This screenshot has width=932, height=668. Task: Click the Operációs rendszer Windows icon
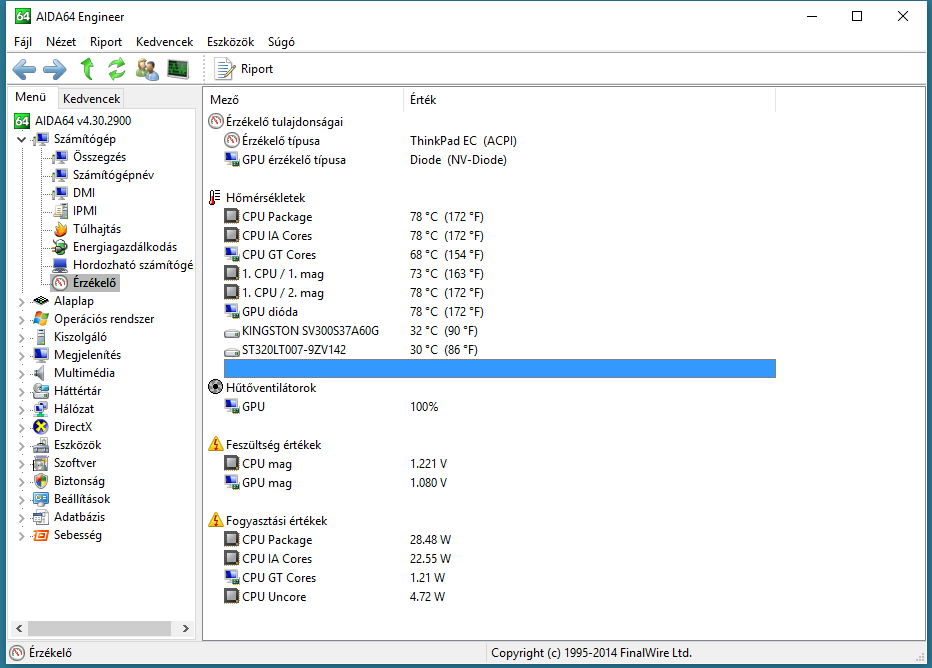click(x=41, y=319)
